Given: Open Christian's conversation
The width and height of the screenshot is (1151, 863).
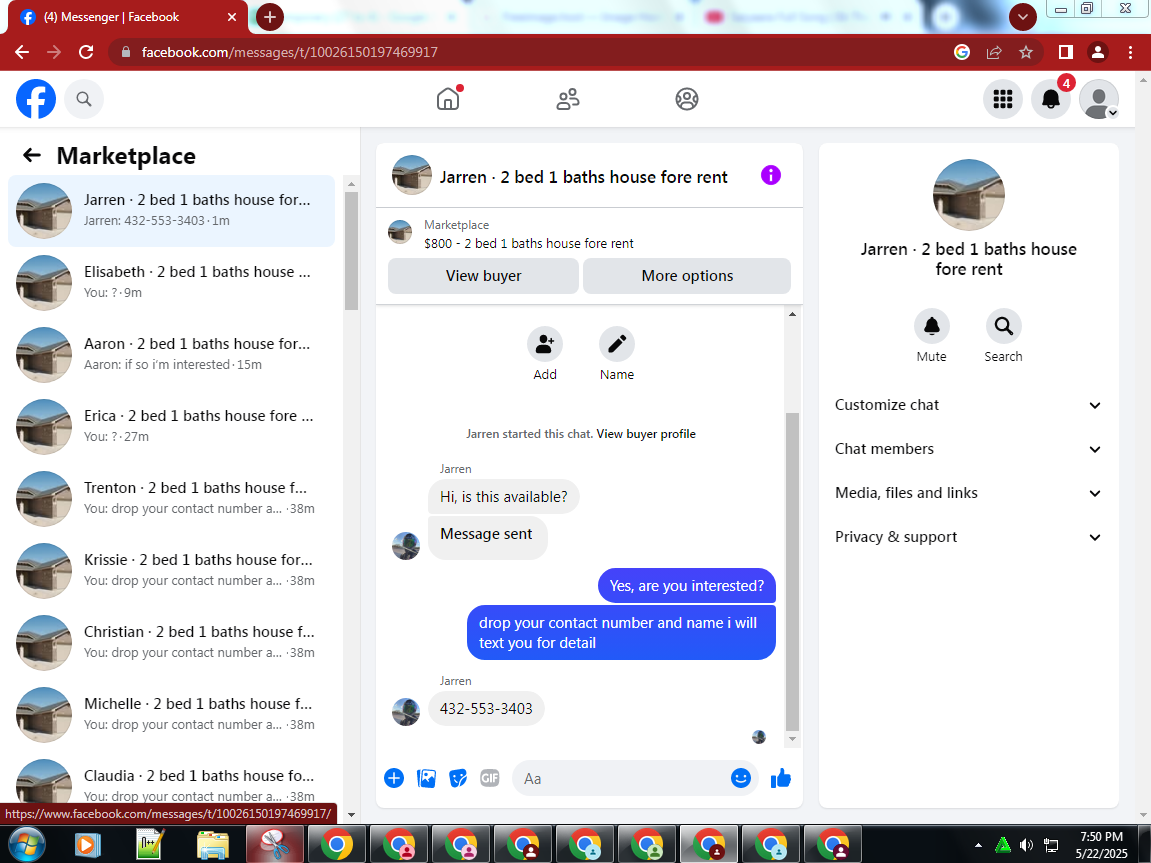Looking at the screenshot, I should click(171, 641).
